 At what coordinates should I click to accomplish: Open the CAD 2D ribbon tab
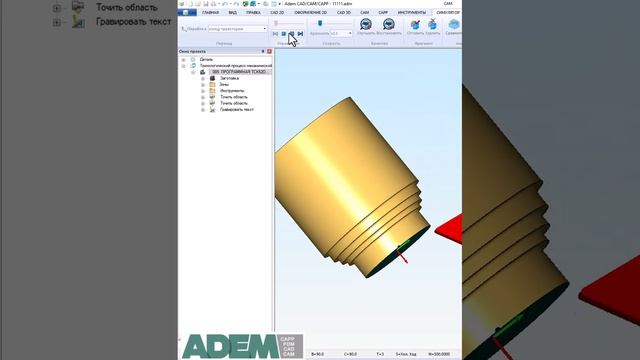[x=277, y=13]
